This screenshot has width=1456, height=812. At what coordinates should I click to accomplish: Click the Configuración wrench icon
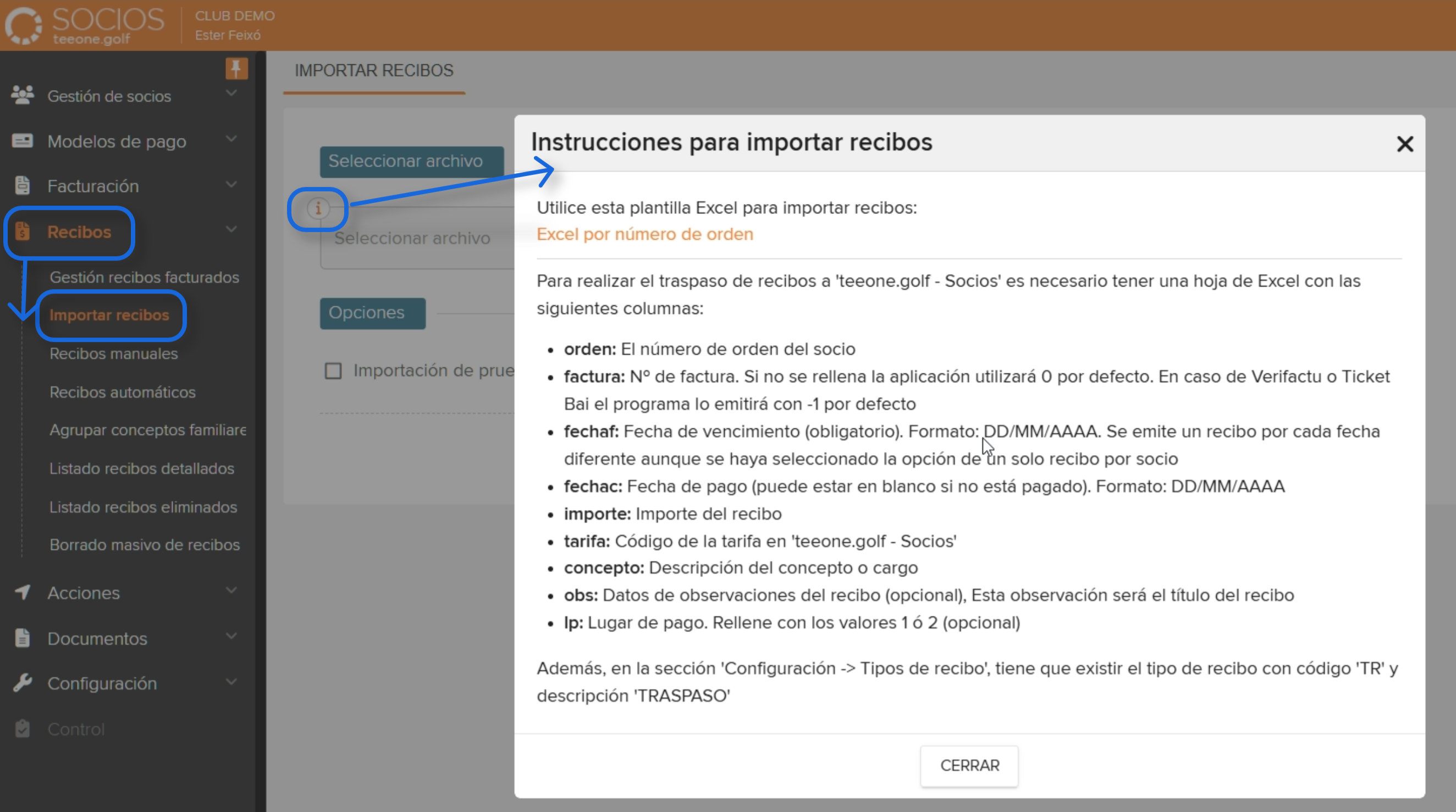point(23,683)
